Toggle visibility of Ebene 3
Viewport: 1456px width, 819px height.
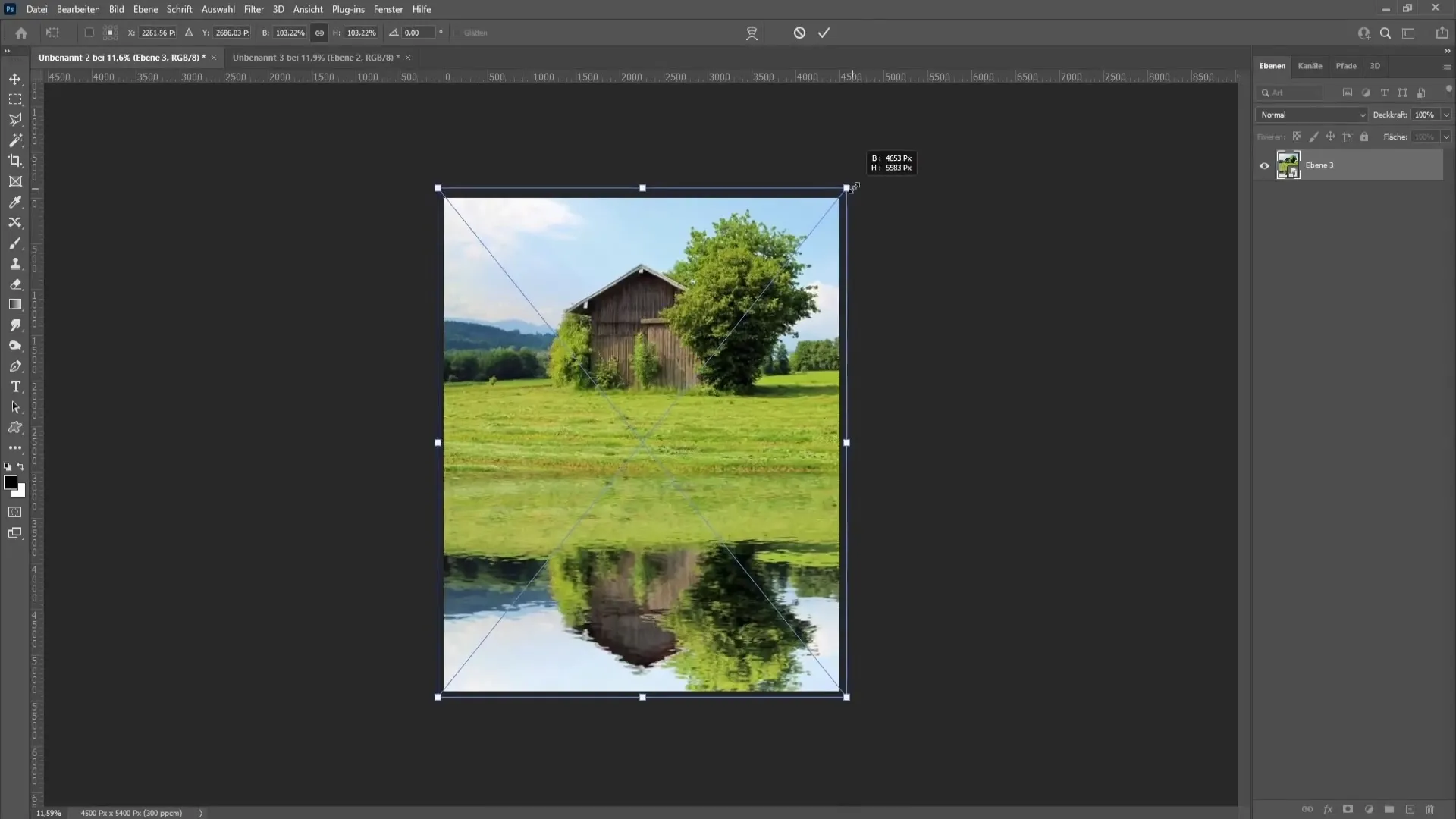tap(1264, 164)
